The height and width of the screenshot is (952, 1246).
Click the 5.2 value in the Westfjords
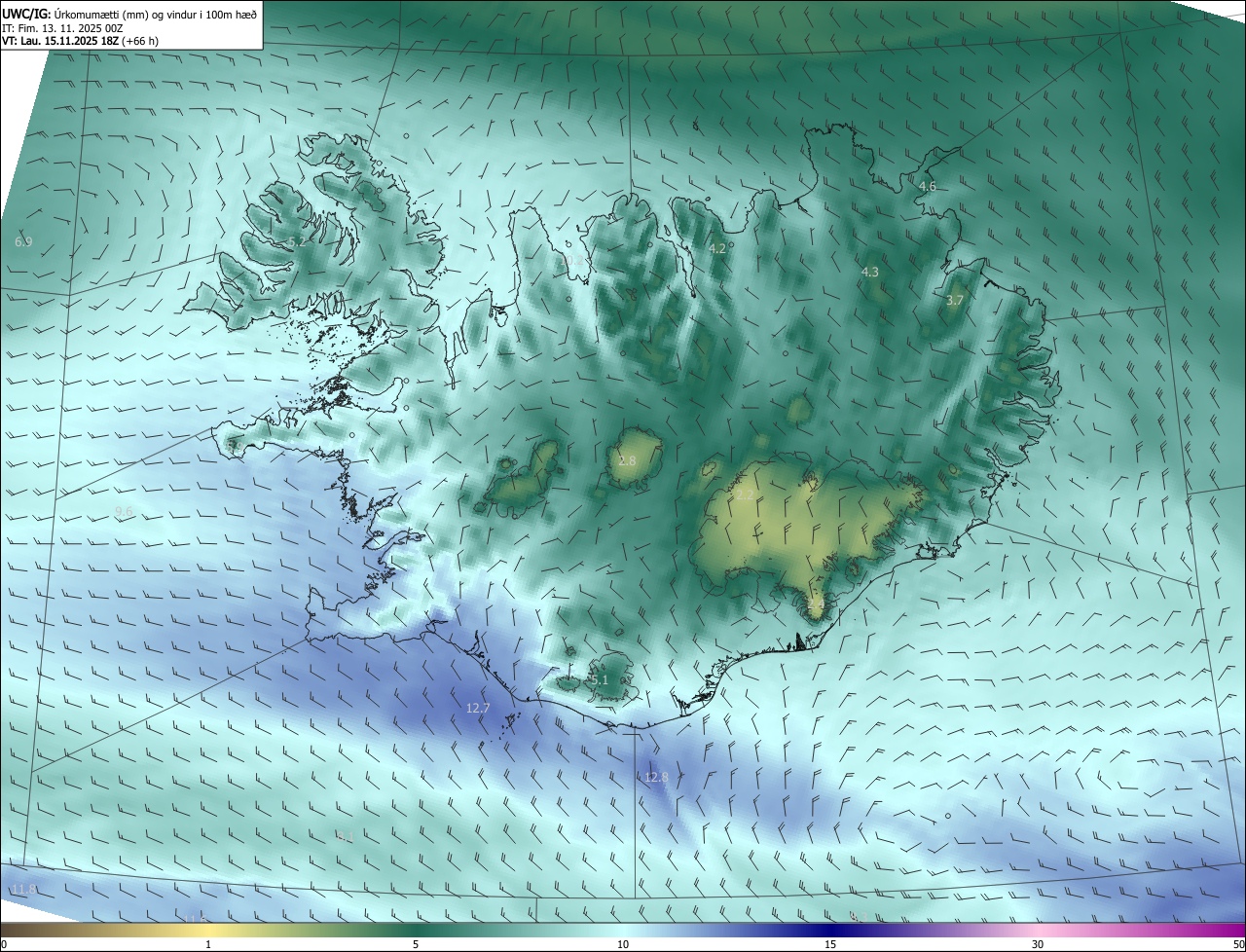297,242
